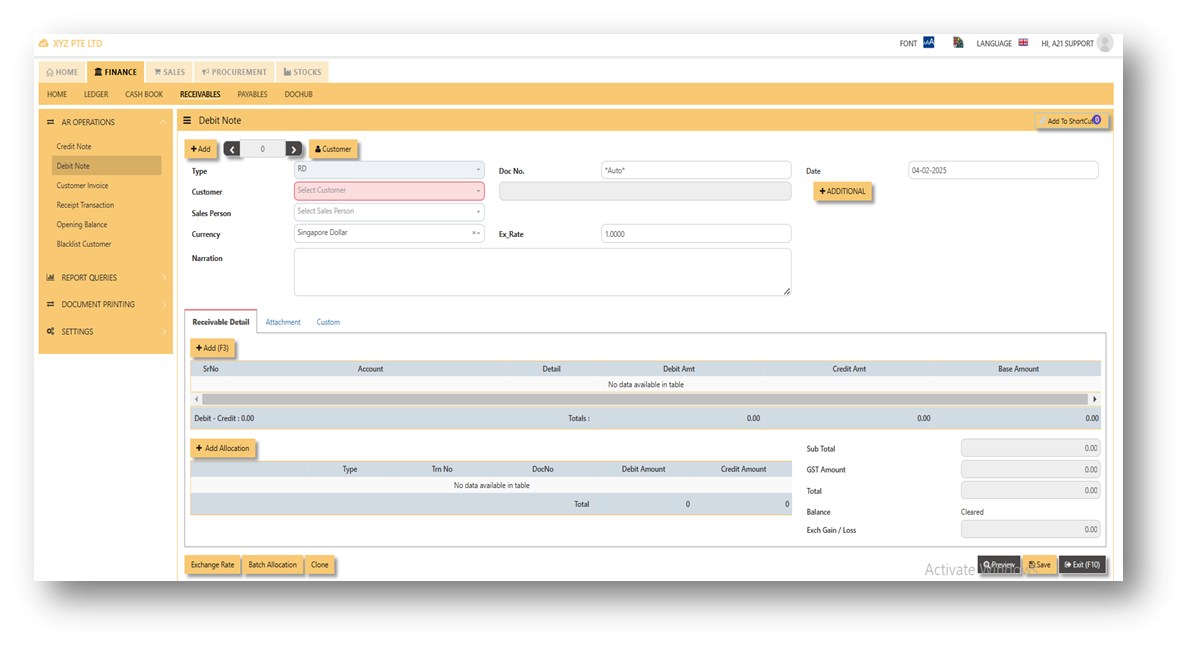The height and width of the screenshot is (647, 1189).
Task: Click the Add (F3) row button
Action: click(212, 348)
